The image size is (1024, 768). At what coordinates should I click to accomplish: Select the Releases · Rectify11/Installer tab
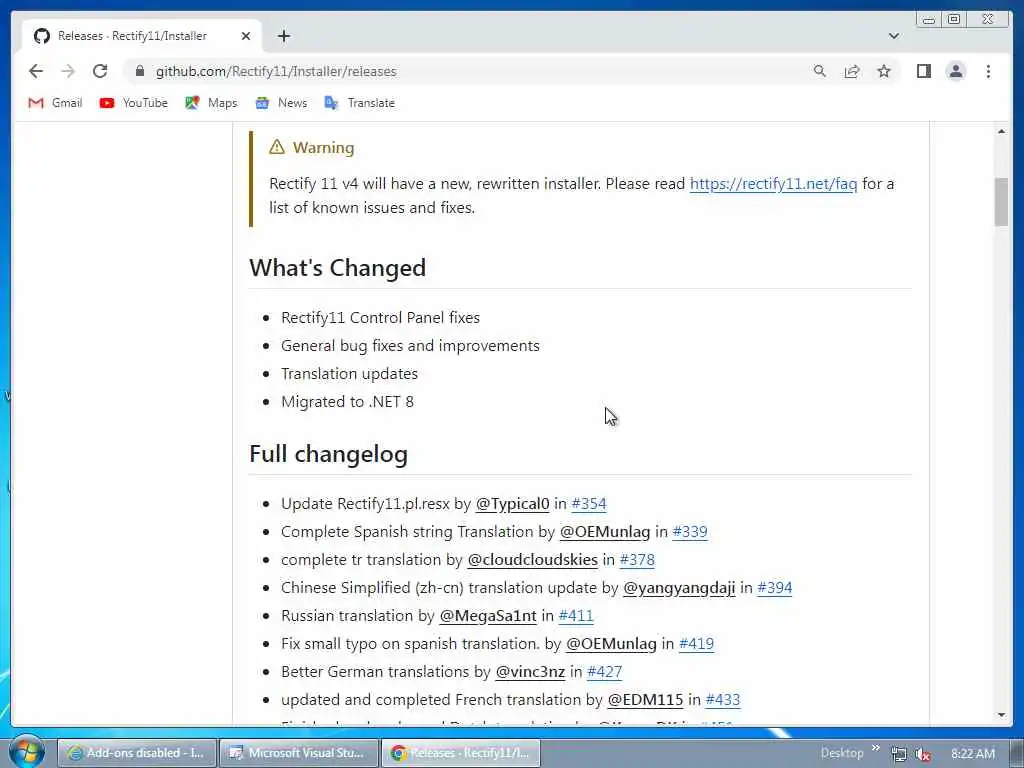(142, 36)
